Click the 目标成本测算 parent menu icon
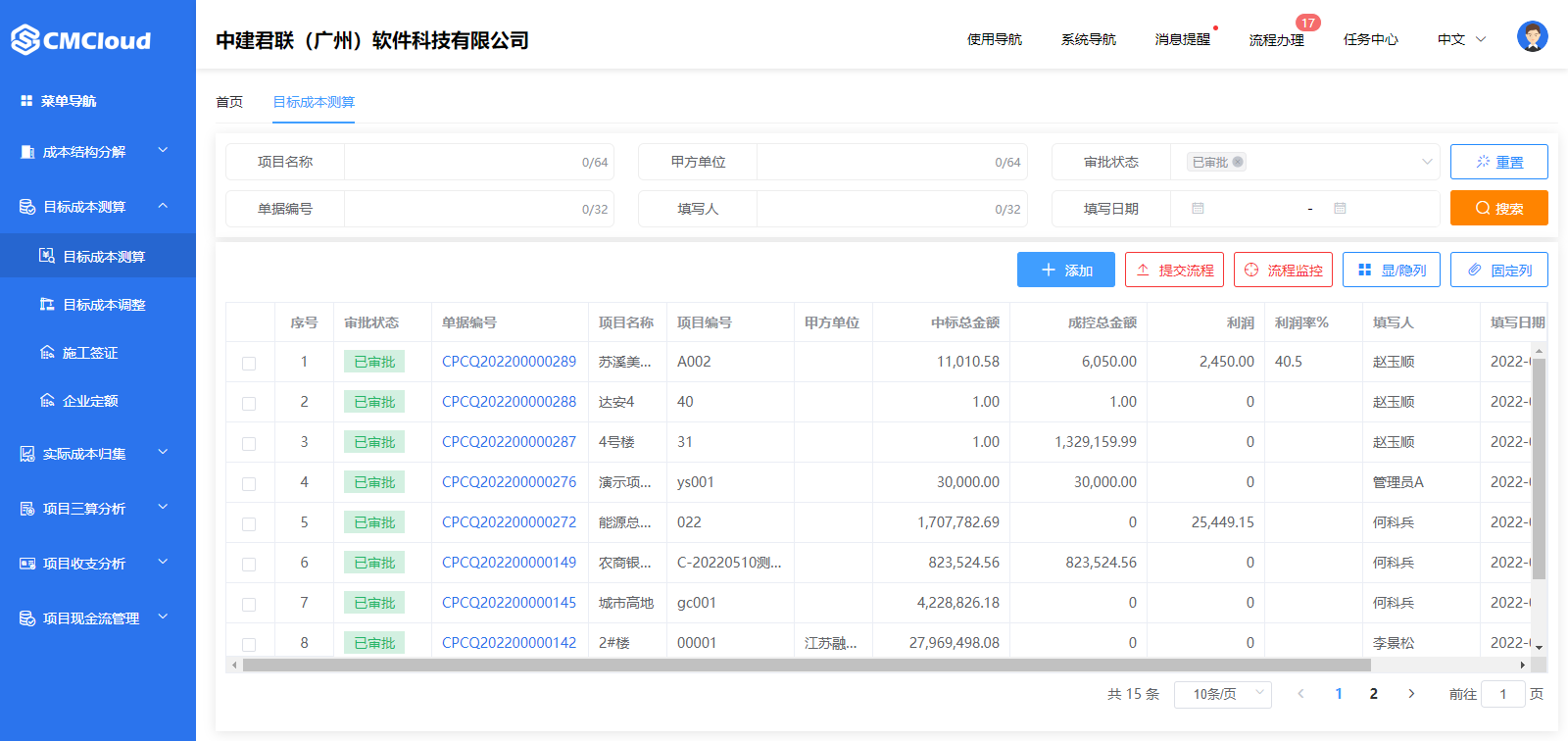This screenshot has height=741, width=1568. (27, 207)
